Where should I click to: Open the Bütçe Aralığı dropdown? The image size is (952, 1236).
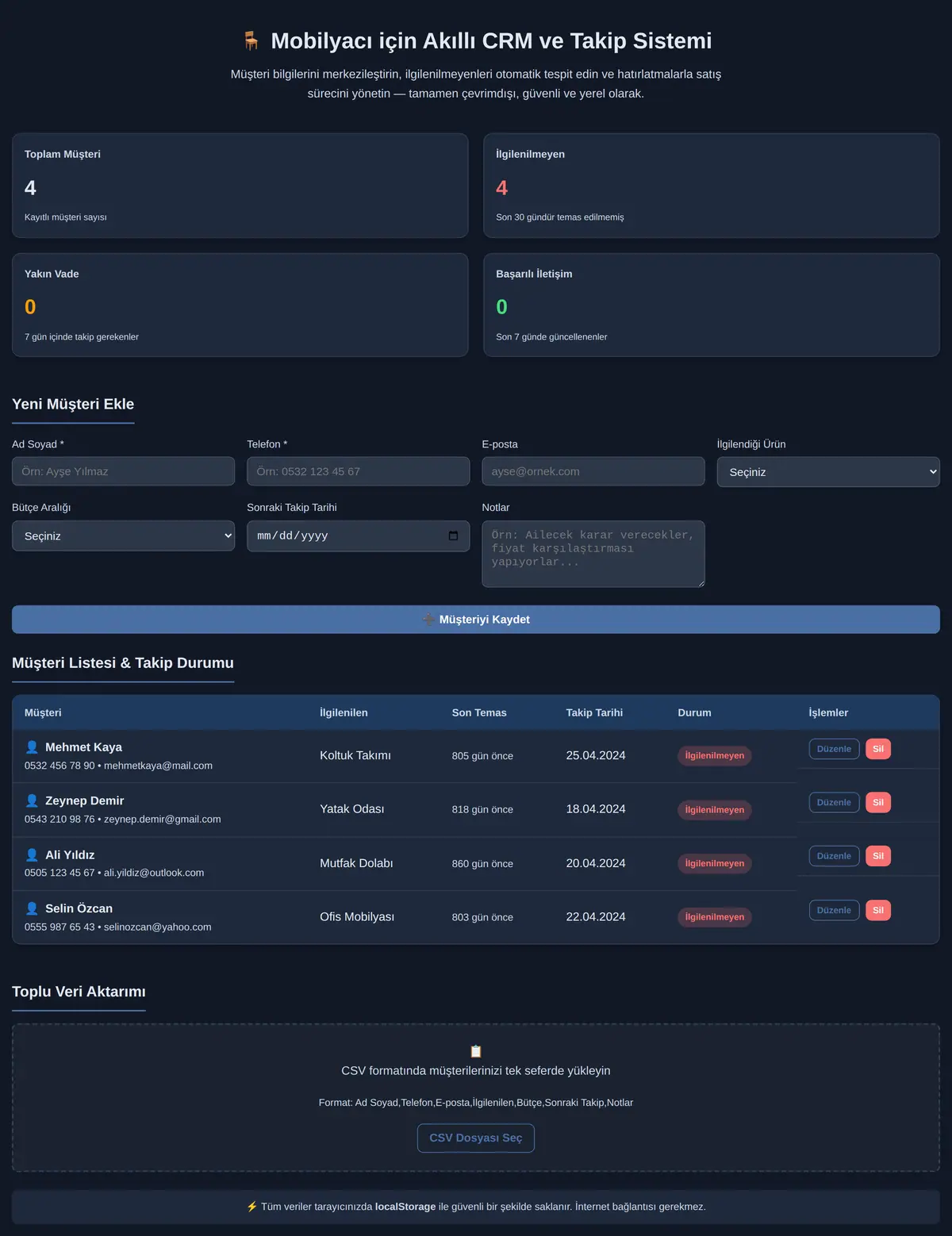[x=123, y=535]
